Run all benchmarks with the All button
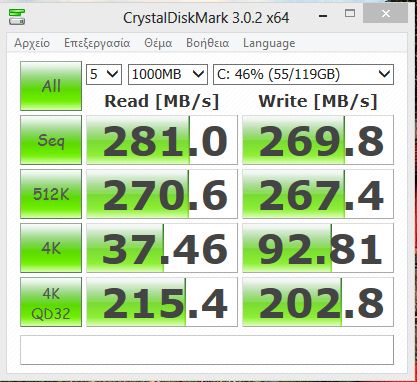 pos(51,86)
